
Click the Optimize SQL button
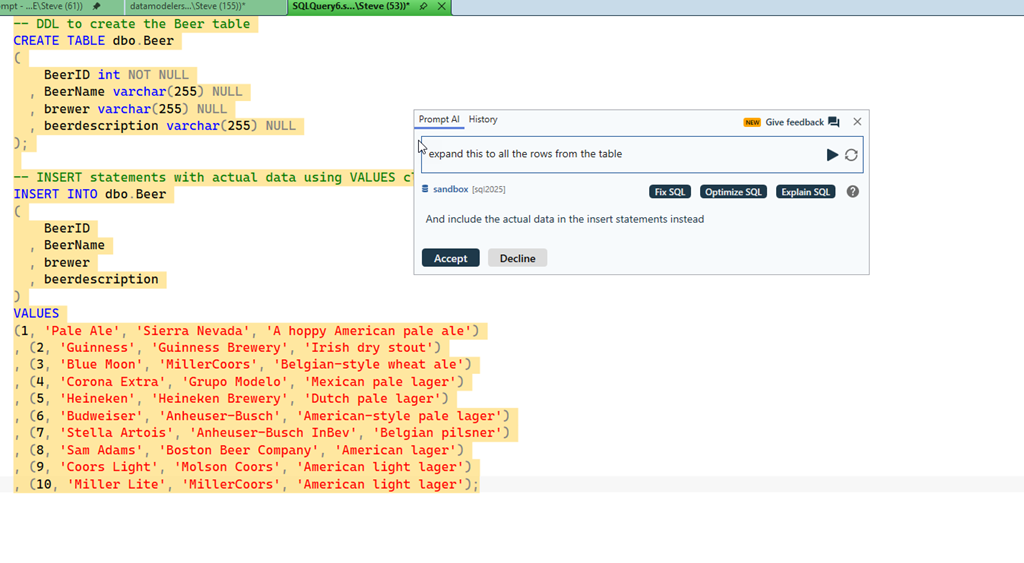733,192
